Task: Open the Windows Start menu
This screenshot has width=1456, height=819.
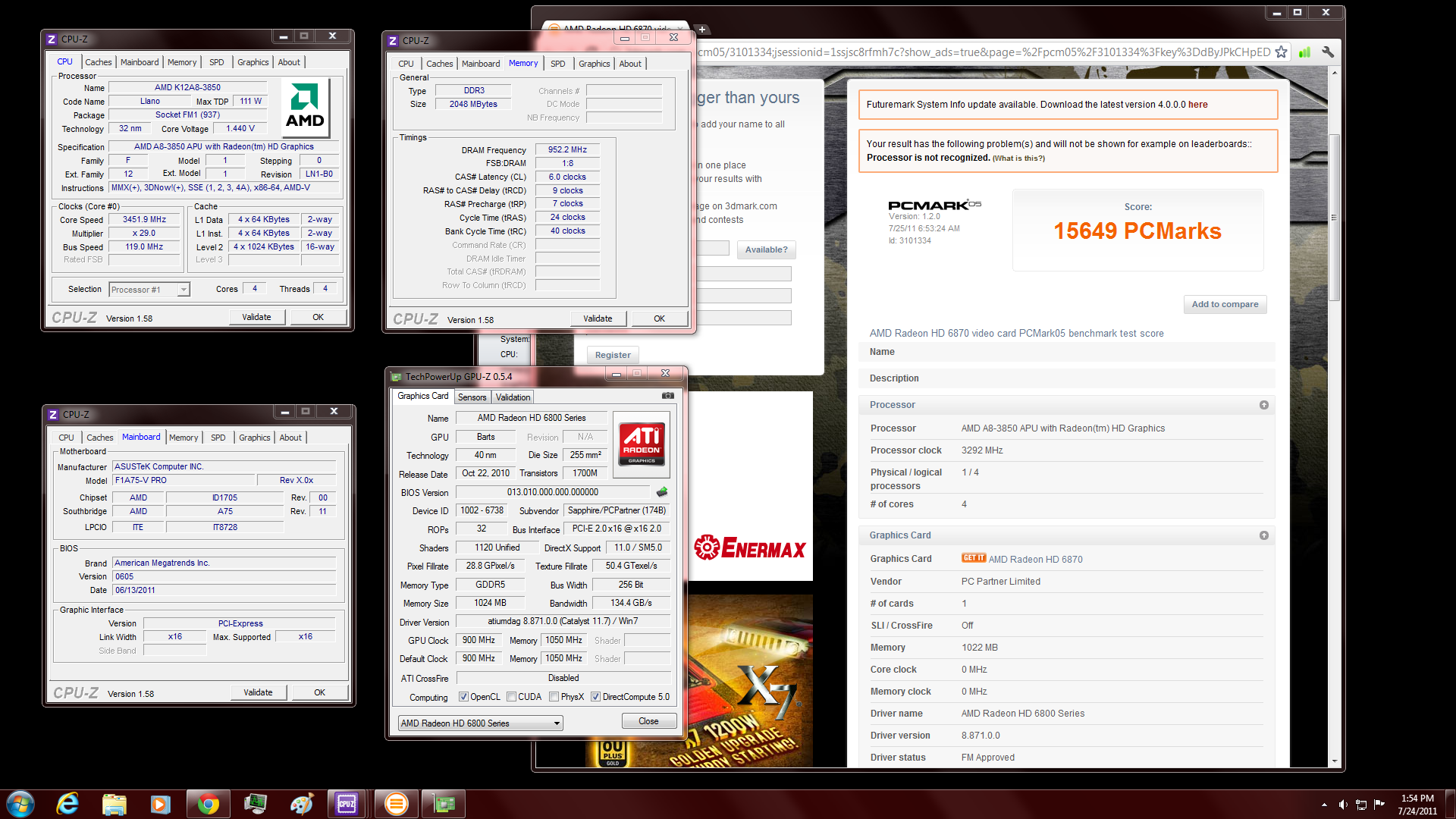Action: tap(20, 804)
